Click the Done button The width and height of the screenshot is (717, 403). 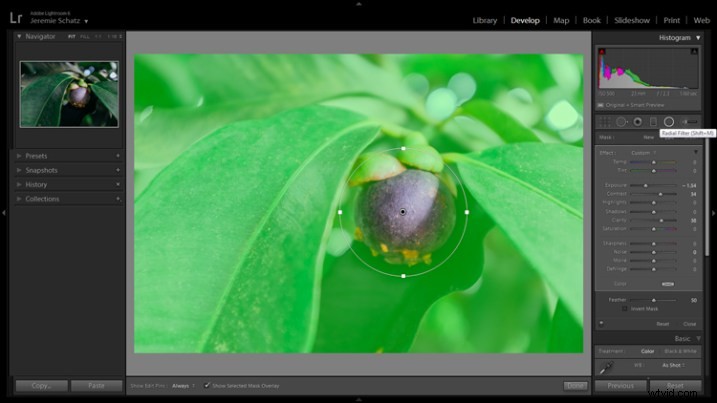click(575, 386)
